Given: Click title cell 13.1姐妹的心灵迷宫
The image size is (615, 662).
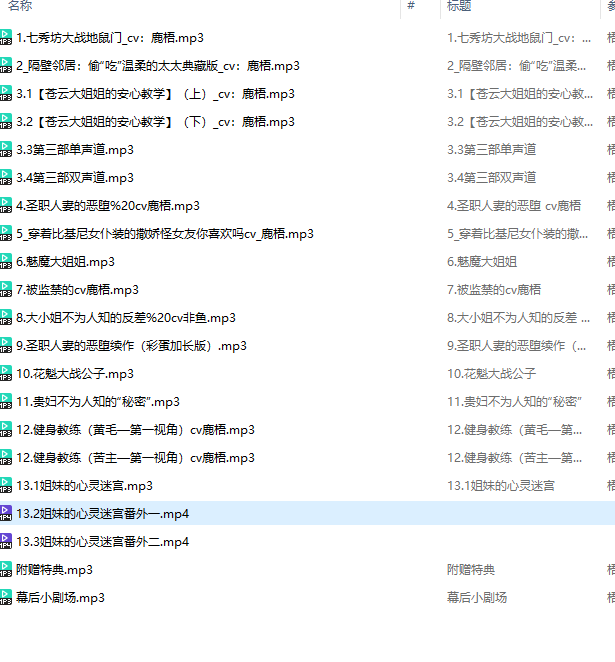Looking at the screenshot, I should coord(501,486).
